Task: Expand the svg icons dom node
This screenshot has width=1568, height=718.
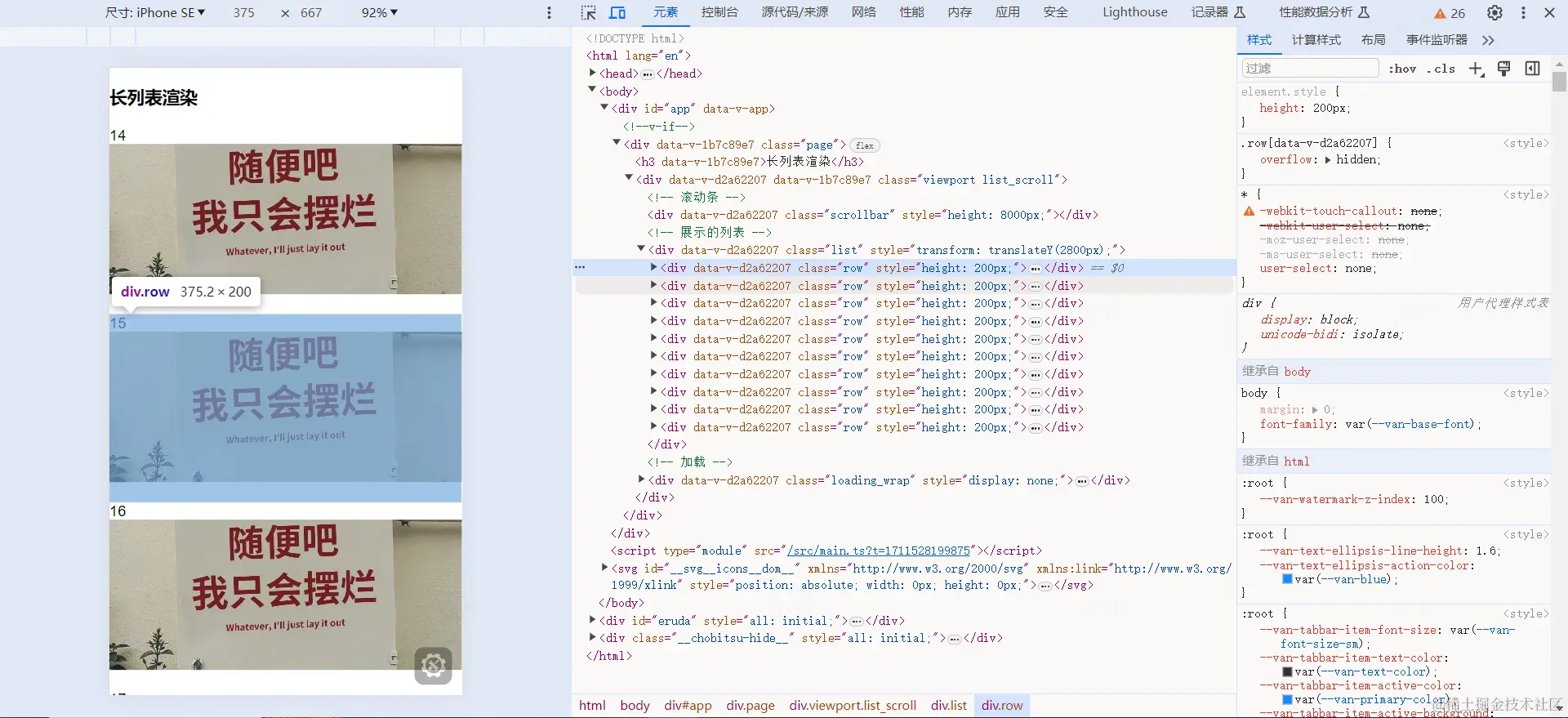Action: point(604,568)
